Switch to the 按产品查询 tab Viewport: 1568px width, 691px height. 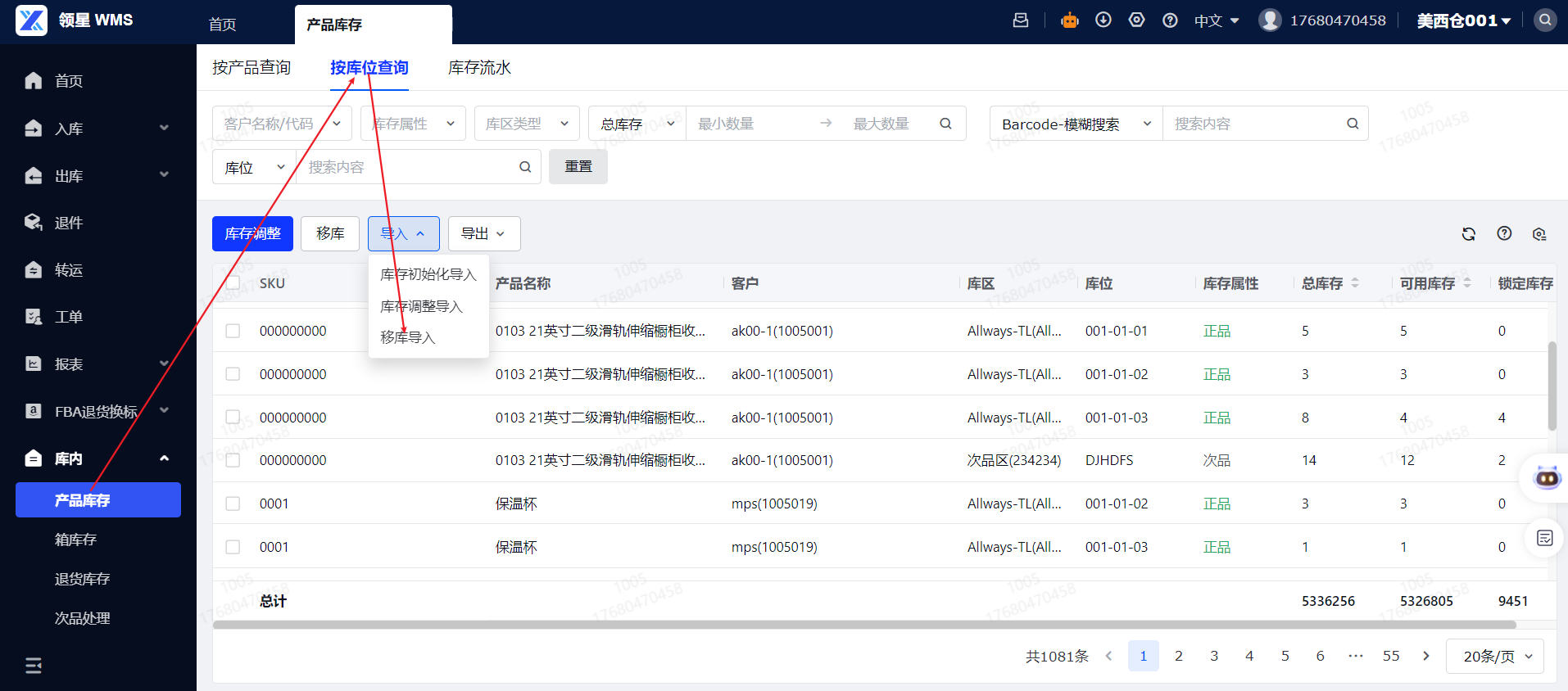click(x=252, y=67)
